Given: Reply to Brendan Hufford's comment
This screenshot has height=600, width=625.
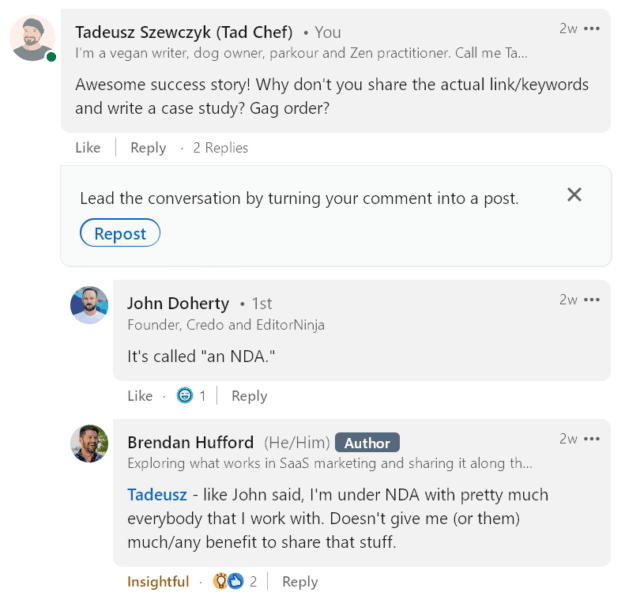Looking at the screenshot, I should point(300,581).
